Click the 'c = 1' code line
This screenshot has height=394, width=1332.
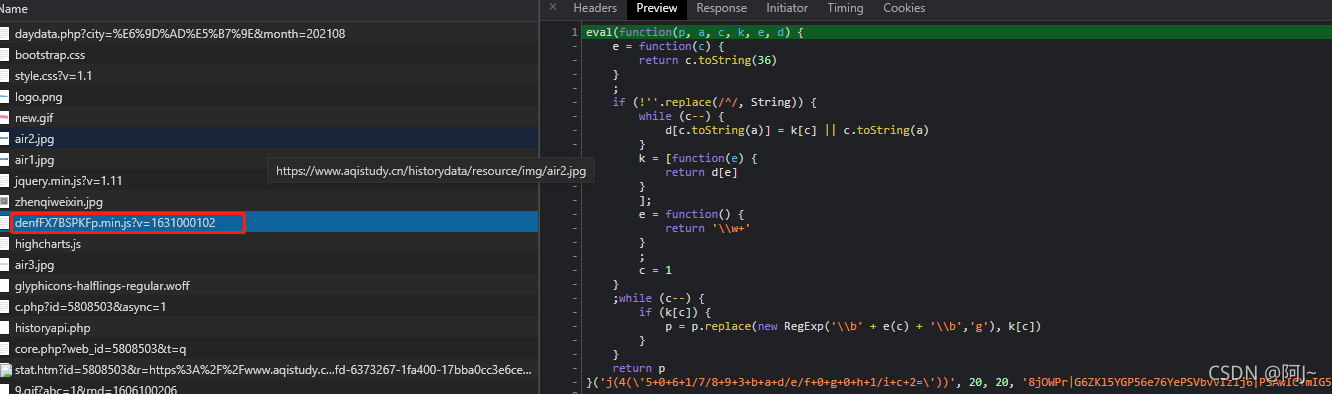[x=655, y=270]
